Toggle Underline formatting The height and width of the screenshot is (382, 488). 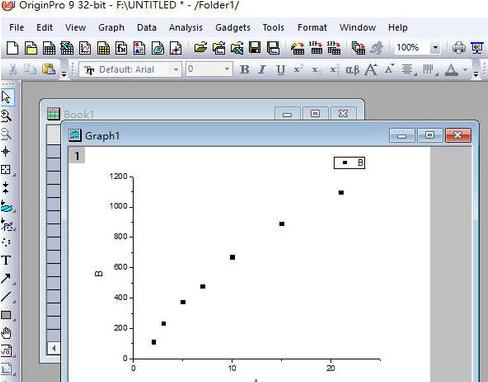tap(280, 69)
